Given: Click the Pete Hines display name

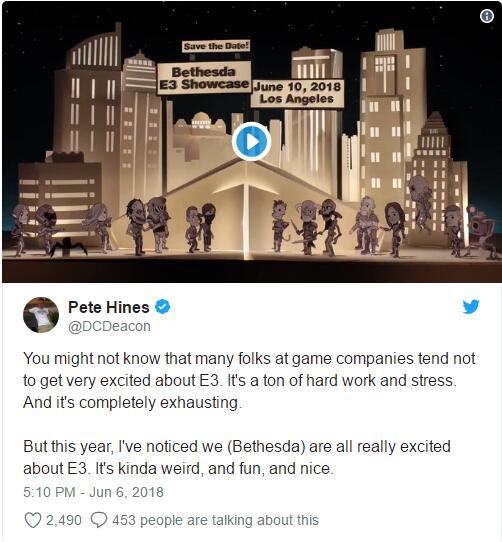Looking at the screenshot, I should [109, 307].
